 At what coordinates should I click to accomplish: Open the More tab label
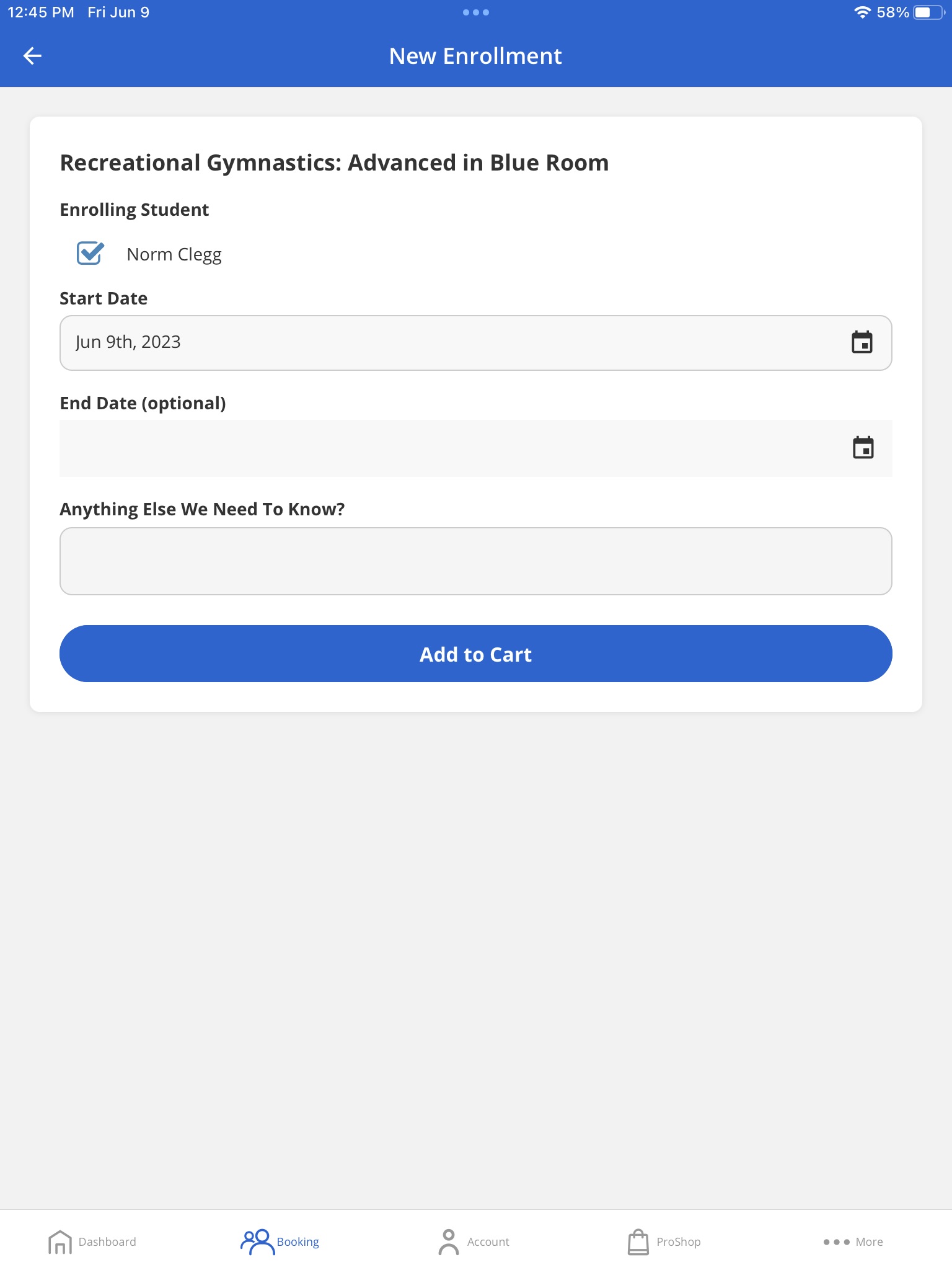(869, 1242)
